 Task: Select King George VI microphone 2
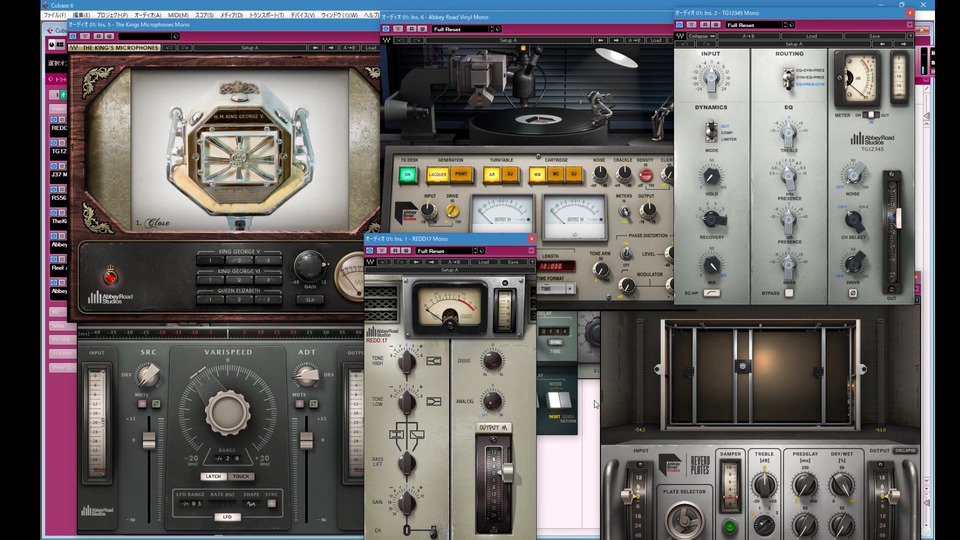point(239,280)
